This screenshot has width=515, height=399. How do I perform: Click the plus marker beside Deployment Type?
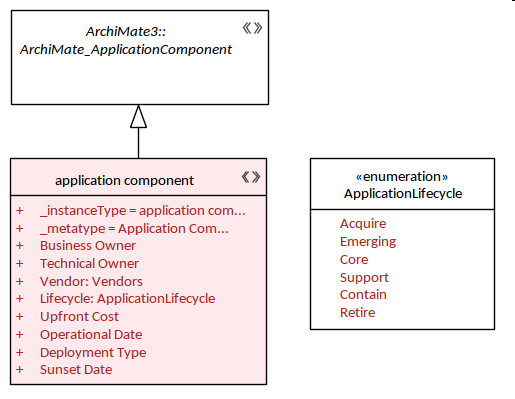point(20,352)
